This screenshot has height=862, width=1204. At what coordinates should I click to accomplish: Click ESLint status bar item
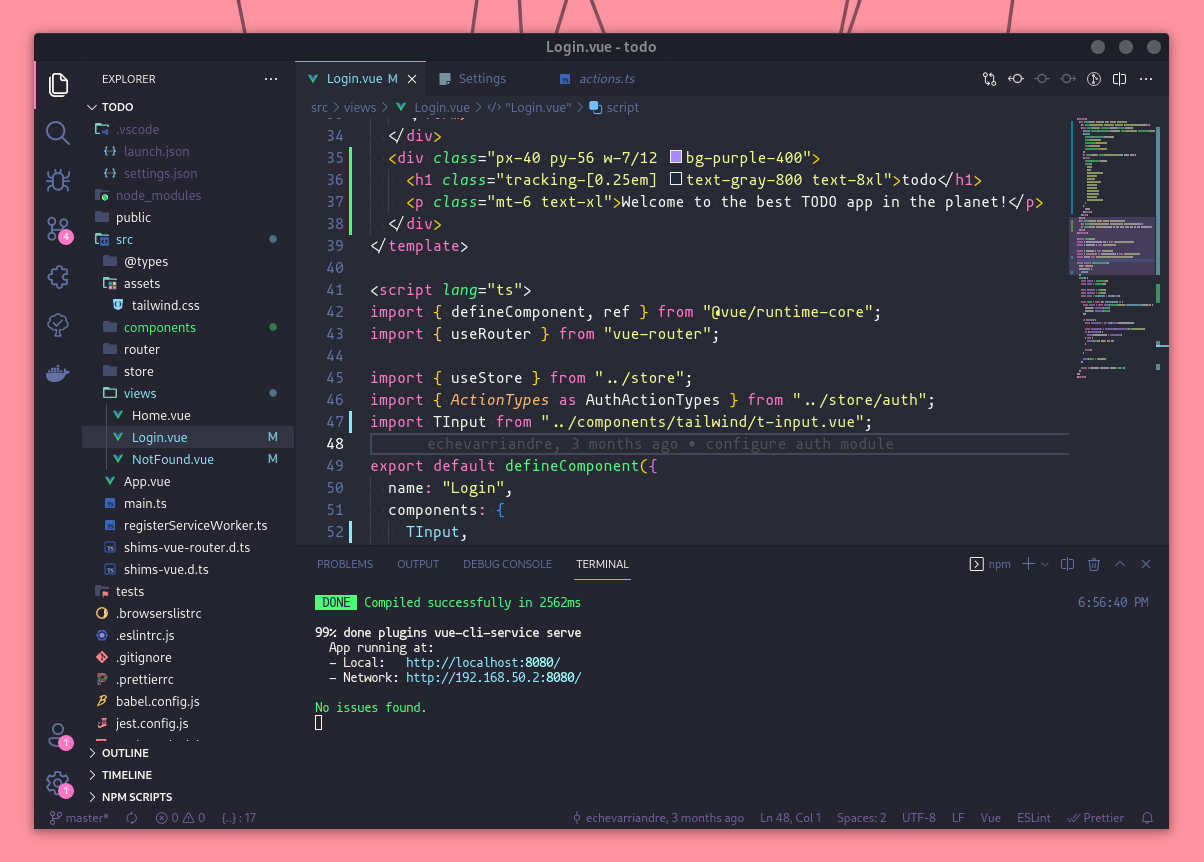(1034, 818)
